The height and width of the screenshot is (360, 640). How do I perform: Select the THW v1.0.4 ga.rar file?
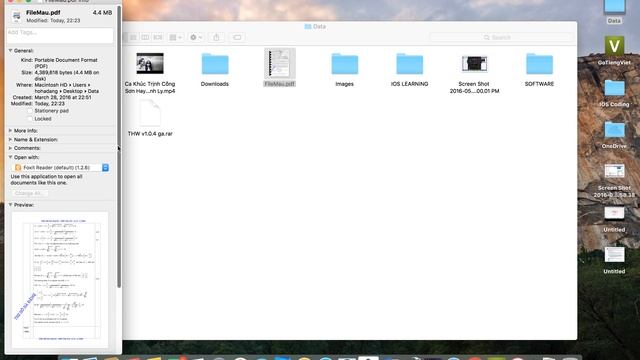click(150, 113)
